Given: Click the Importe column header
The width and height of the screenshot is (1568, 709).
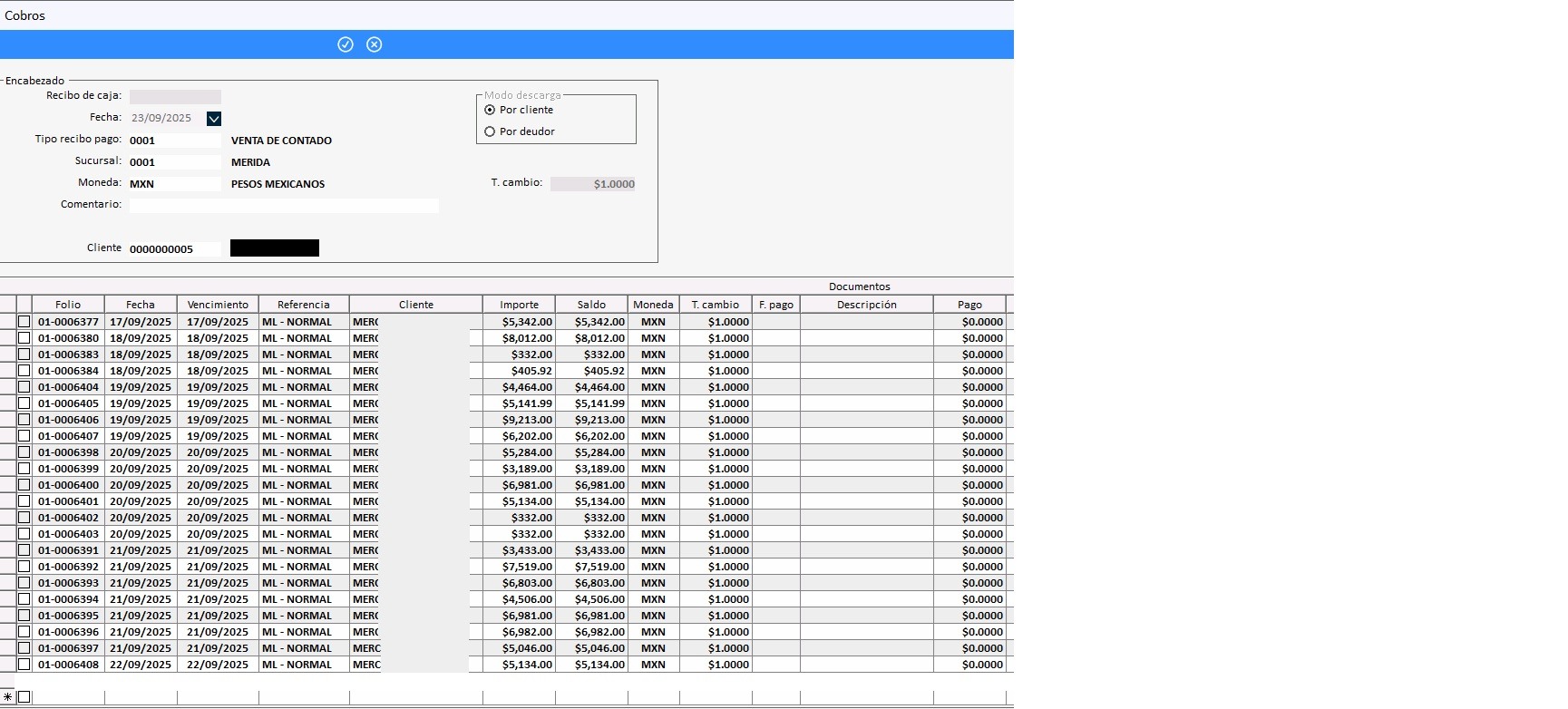Looking at the screenshot, I should click(519, 305).
